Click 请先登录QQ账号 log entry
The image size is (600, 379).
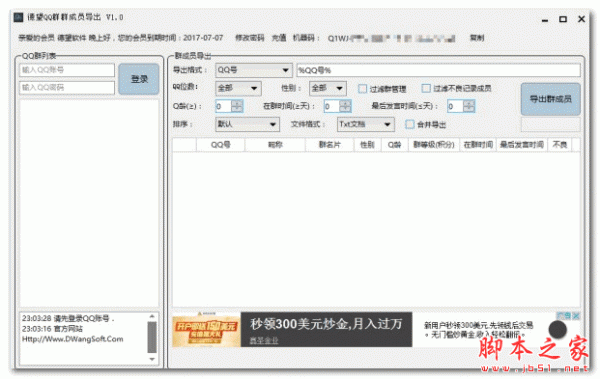tap(68, 319)
